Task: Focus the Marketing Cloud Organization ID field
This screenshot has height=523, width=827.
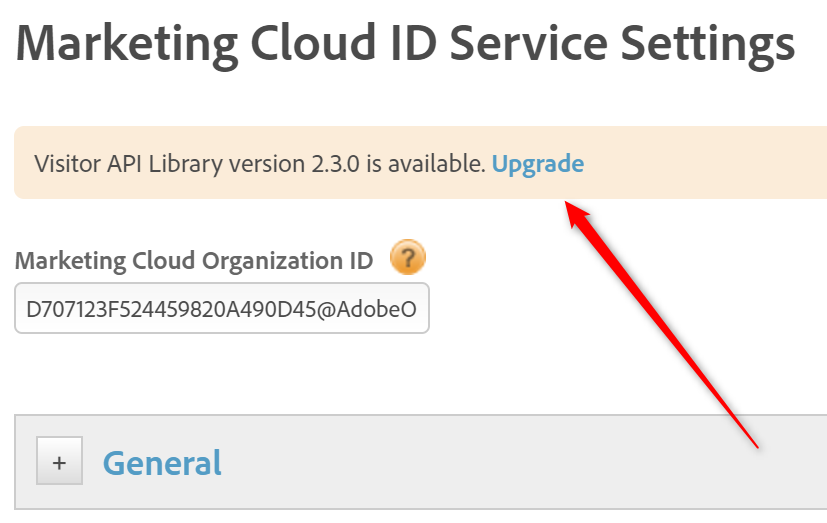Action: 221,310
